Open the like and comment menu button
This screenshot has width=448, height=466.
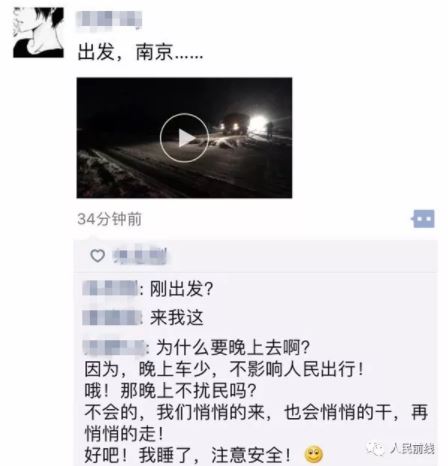point(423,219)
